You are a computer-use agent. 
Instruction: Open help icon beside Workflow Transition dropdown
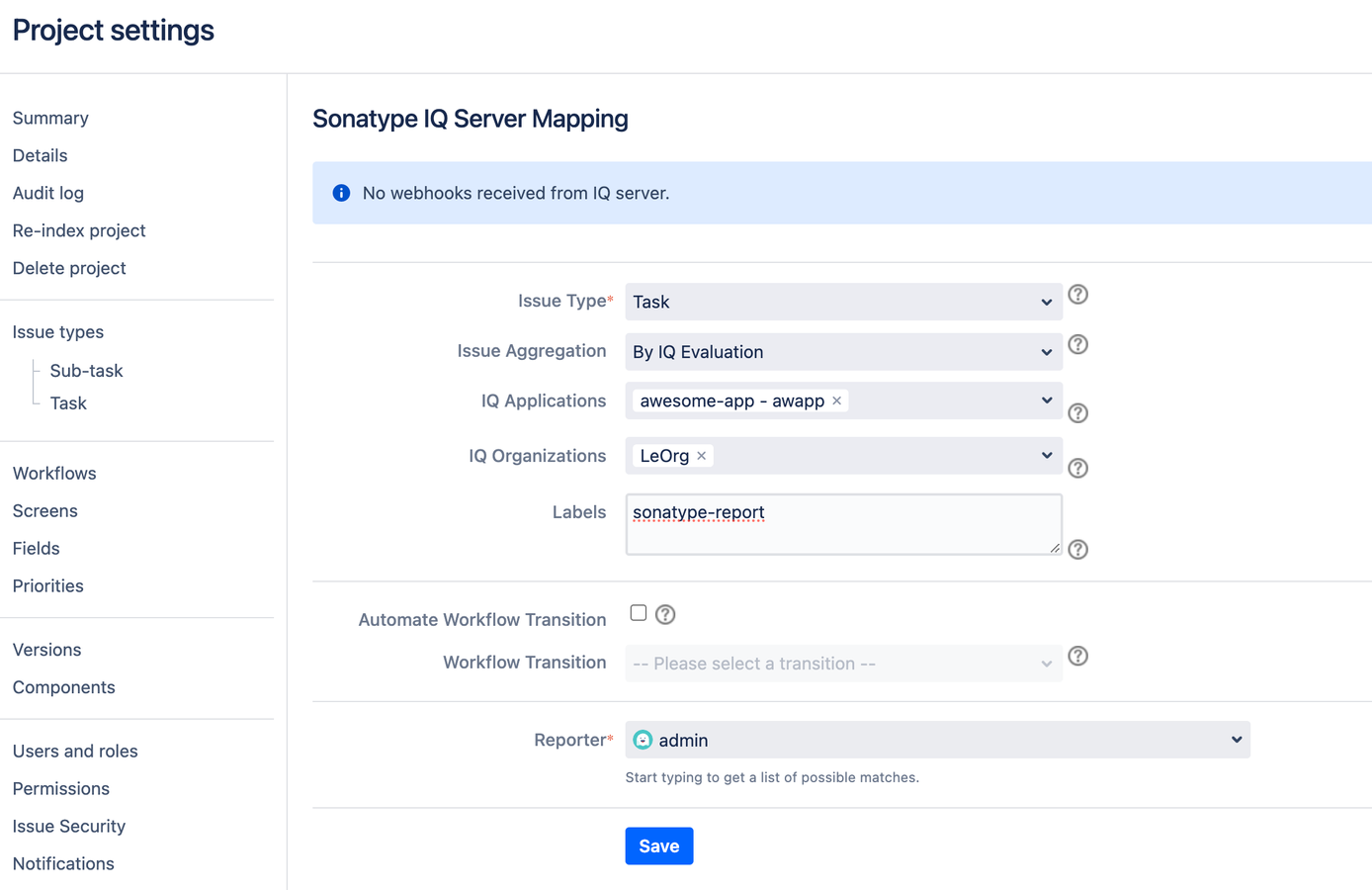pos(1078,656)
